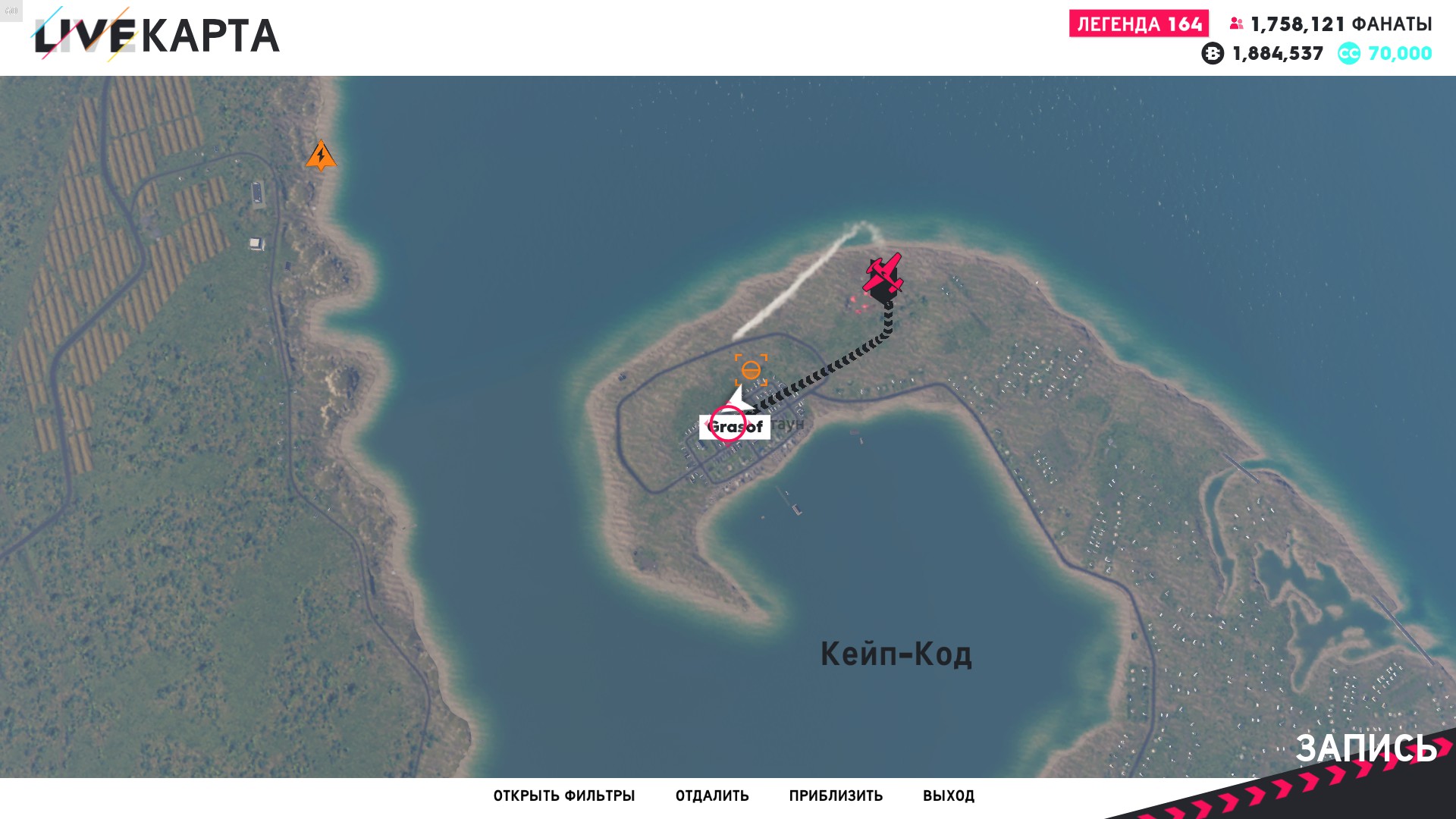Click the orange lightning hazard map marker
The height and width of the screenshot is (819, 1456).
[x=321, y=155]
